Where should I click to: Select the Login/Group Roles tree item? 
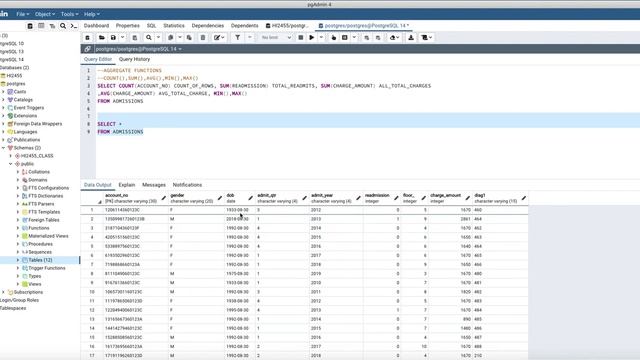pyautogui.click(x=20, y=300)
